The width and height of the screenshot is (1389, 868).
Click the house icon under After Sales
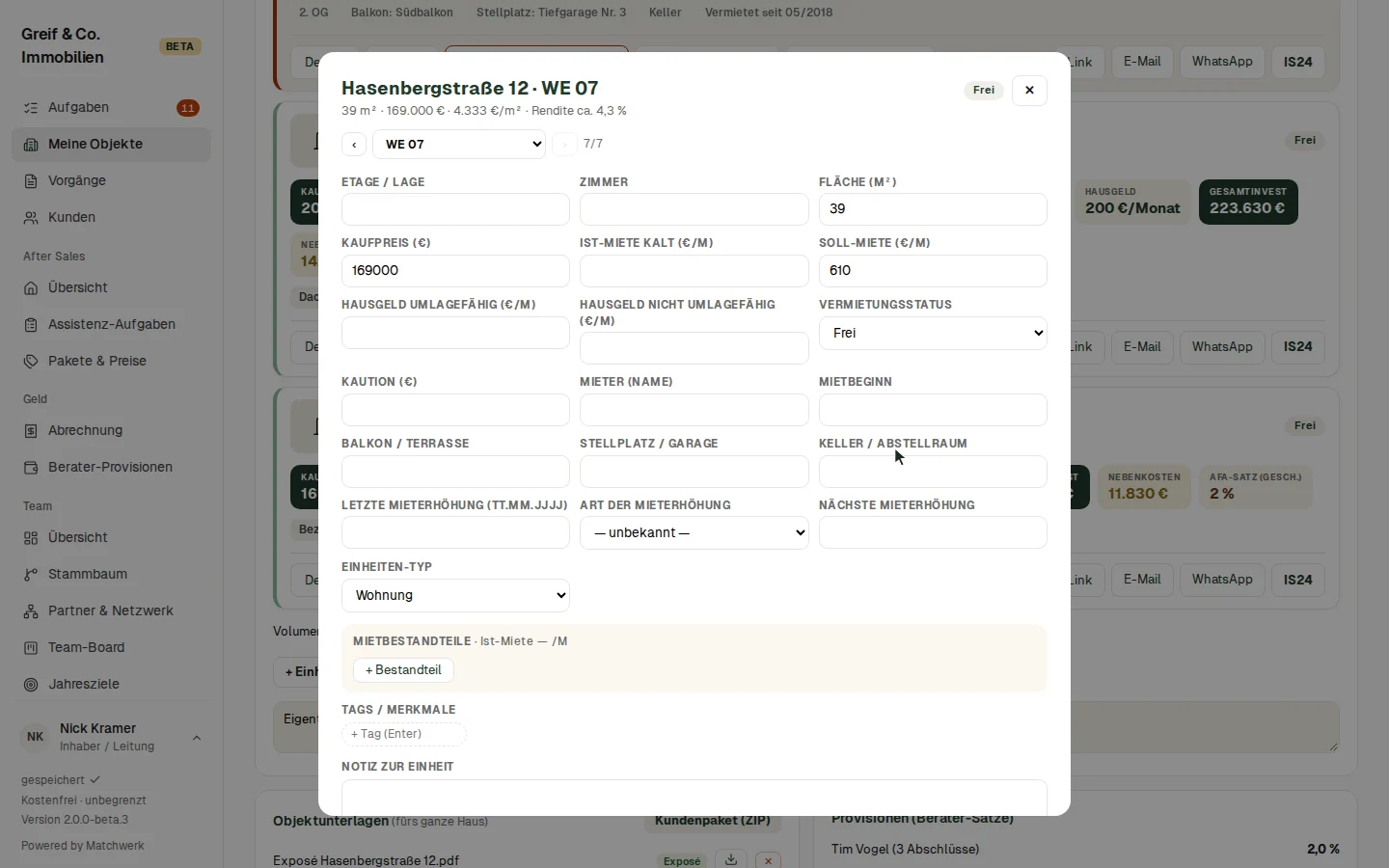[x=31, y=288]
